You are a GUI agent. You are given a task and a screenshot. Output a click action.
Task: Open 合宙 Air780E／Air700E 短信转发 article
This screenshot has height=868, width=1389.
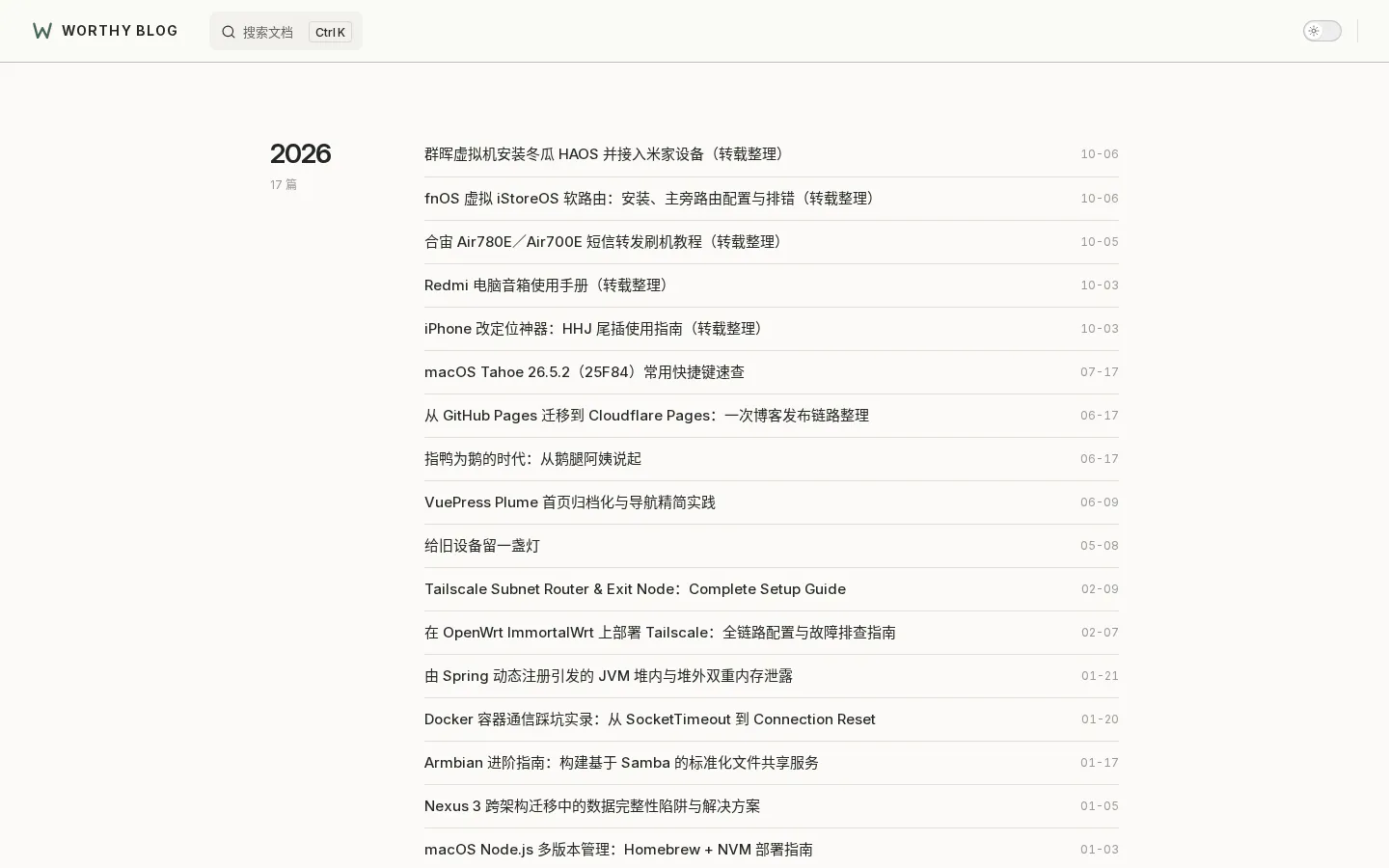point(606,242)
